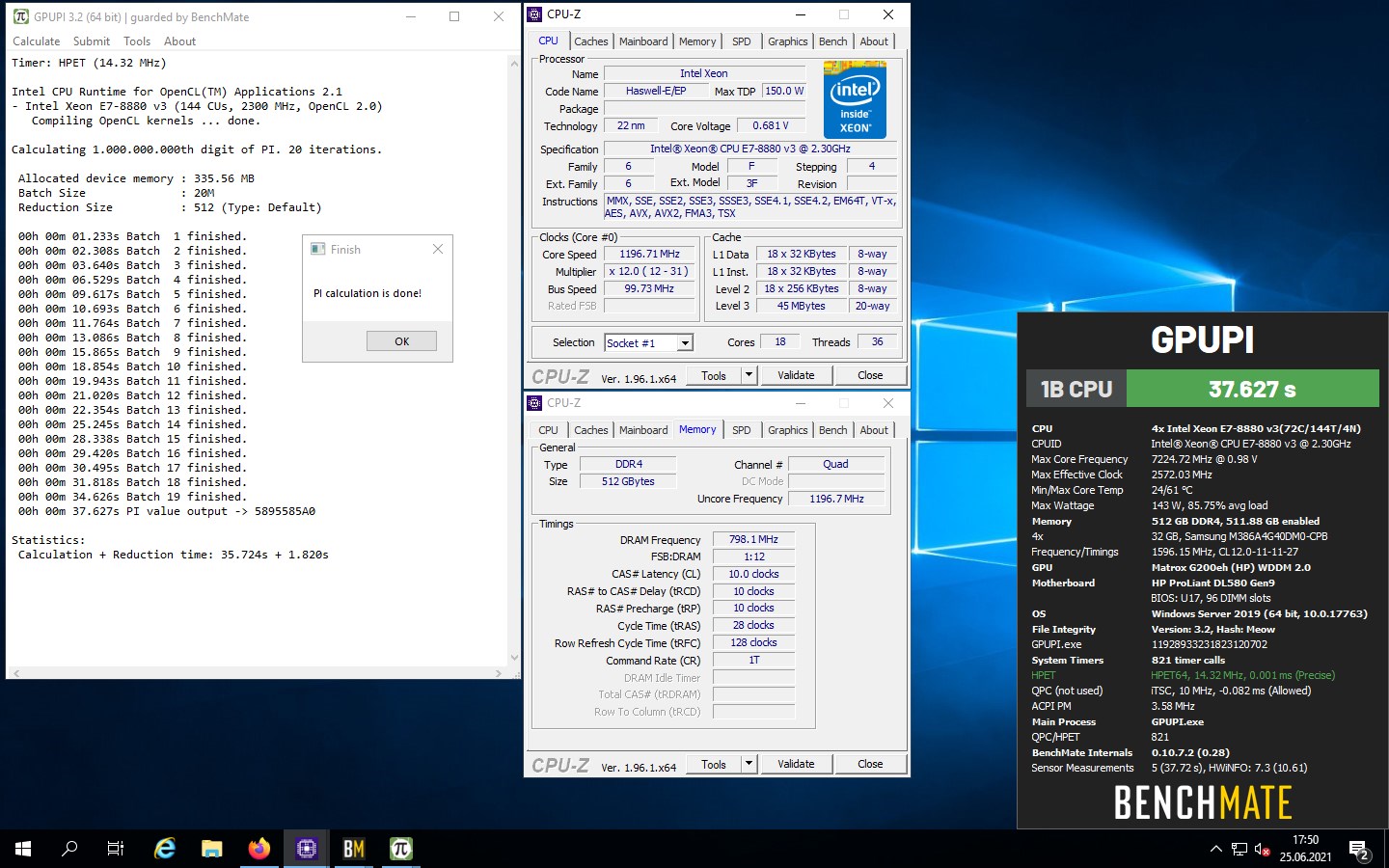Show hidden system tray icons
This screenshot has height=868, width=1389.
(x=1215, y=850)
